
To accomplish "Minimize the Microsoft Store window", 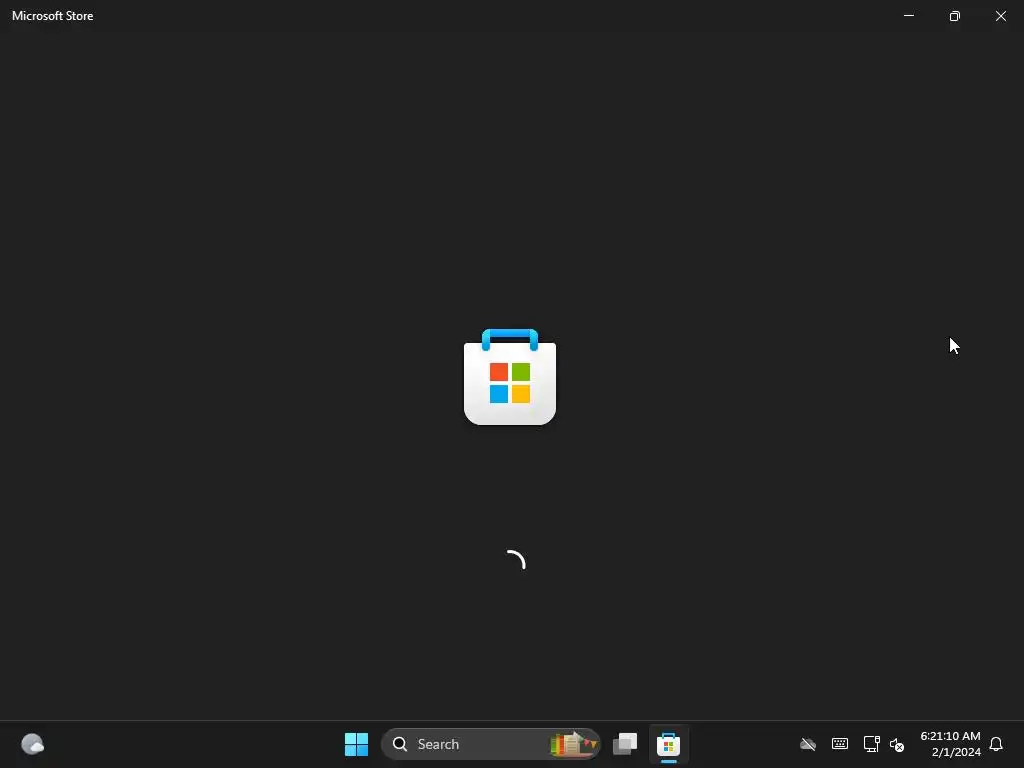I will (x=908, y=16).
